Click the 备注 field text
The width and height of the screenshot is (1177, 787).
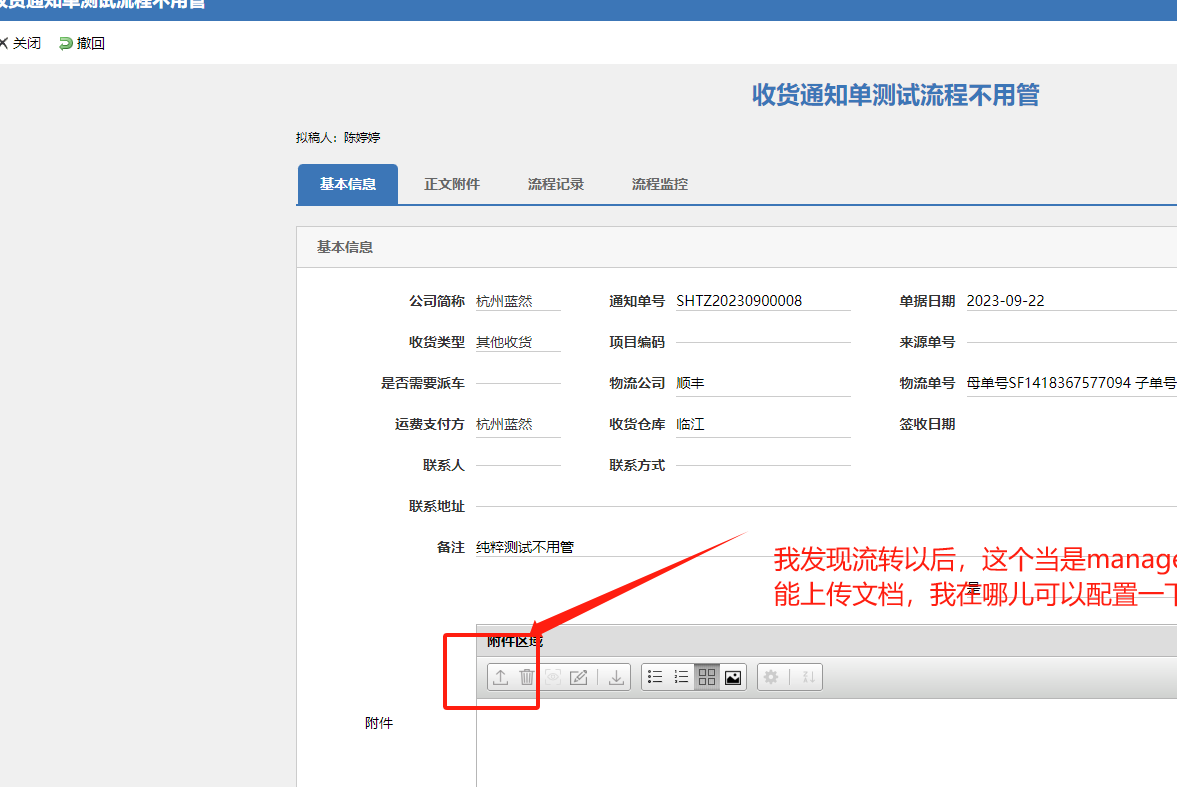[525, 547]
